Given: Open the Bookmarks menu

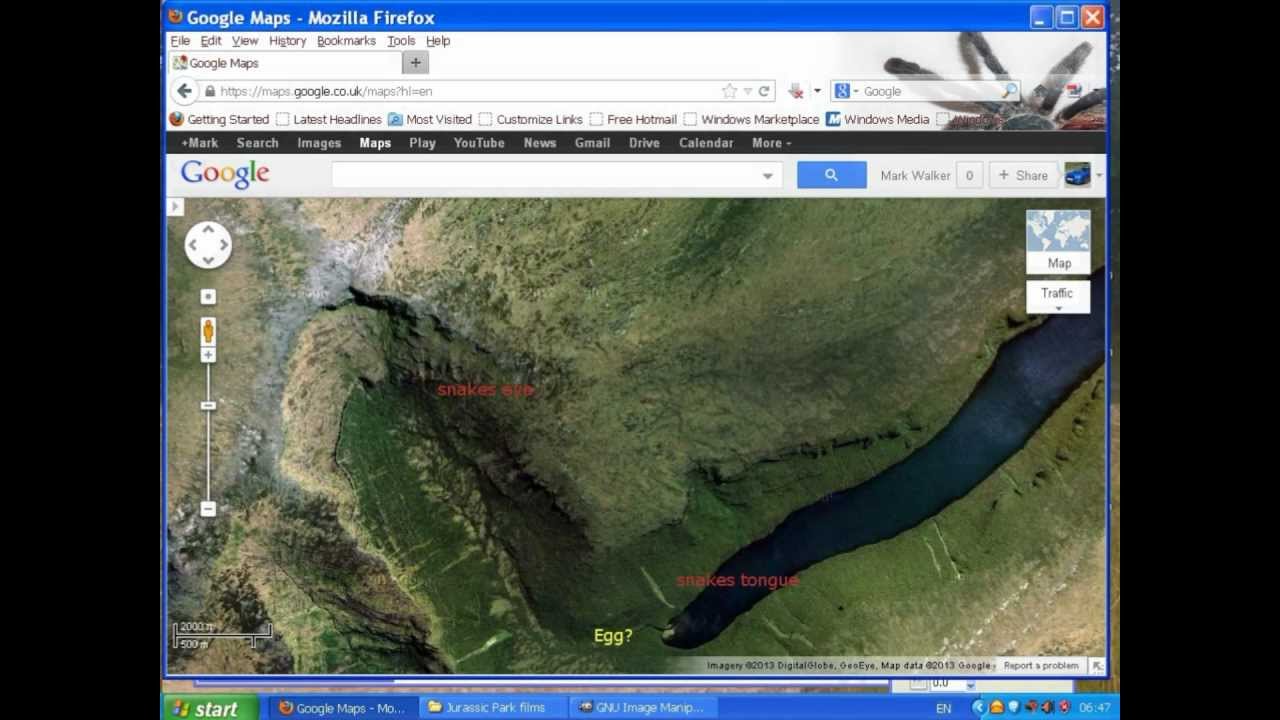Looking at the screenshot, I should [x=346, y=41].
